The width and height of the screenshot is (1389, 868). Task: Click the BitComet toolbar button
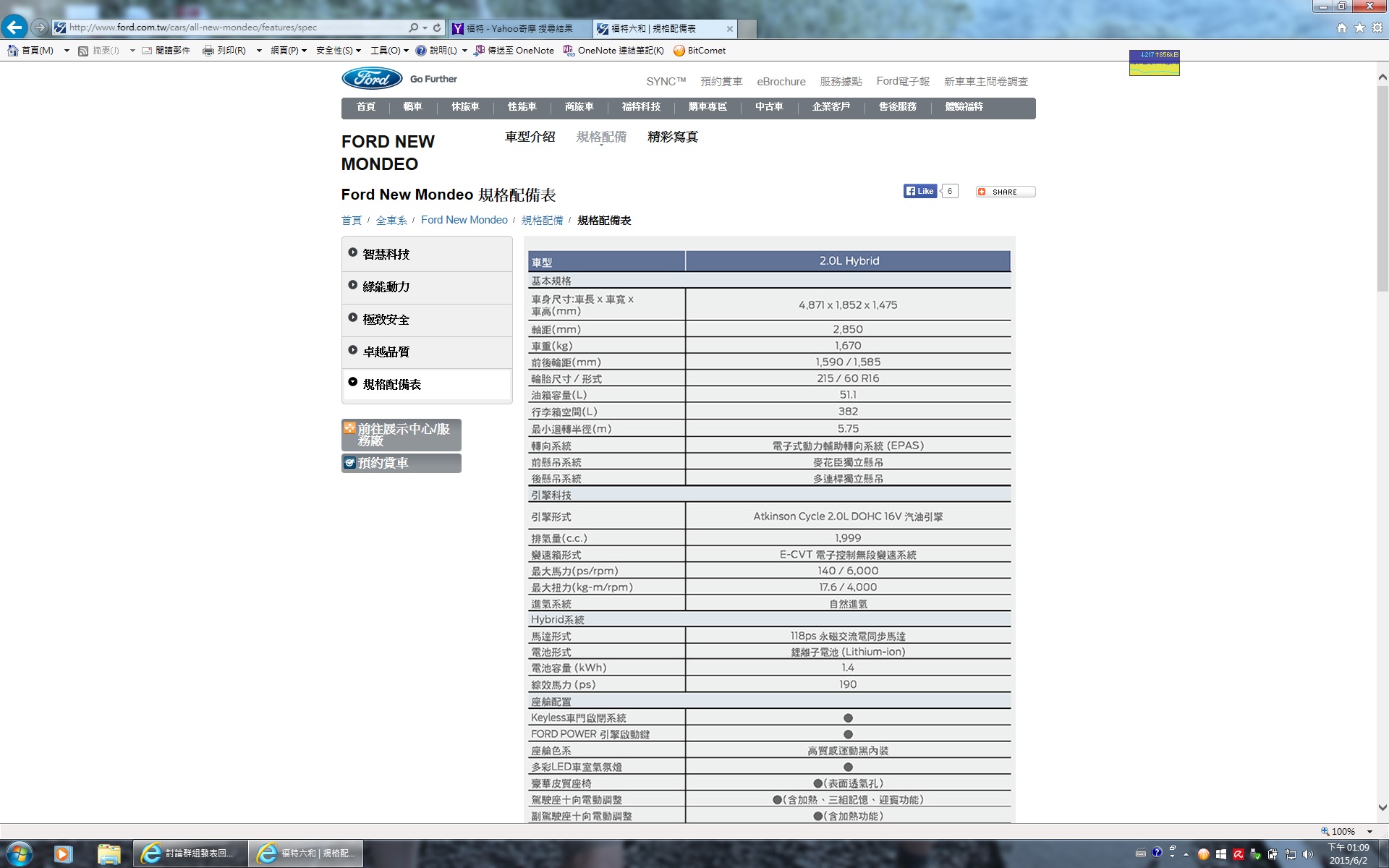700,51
